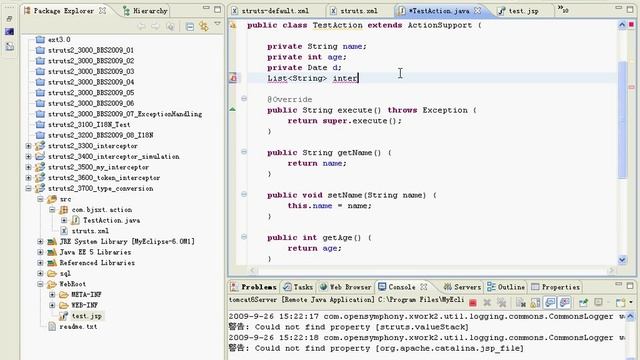Toggle show console on standard output
This screenshot has height=360, width=640.
550,302
